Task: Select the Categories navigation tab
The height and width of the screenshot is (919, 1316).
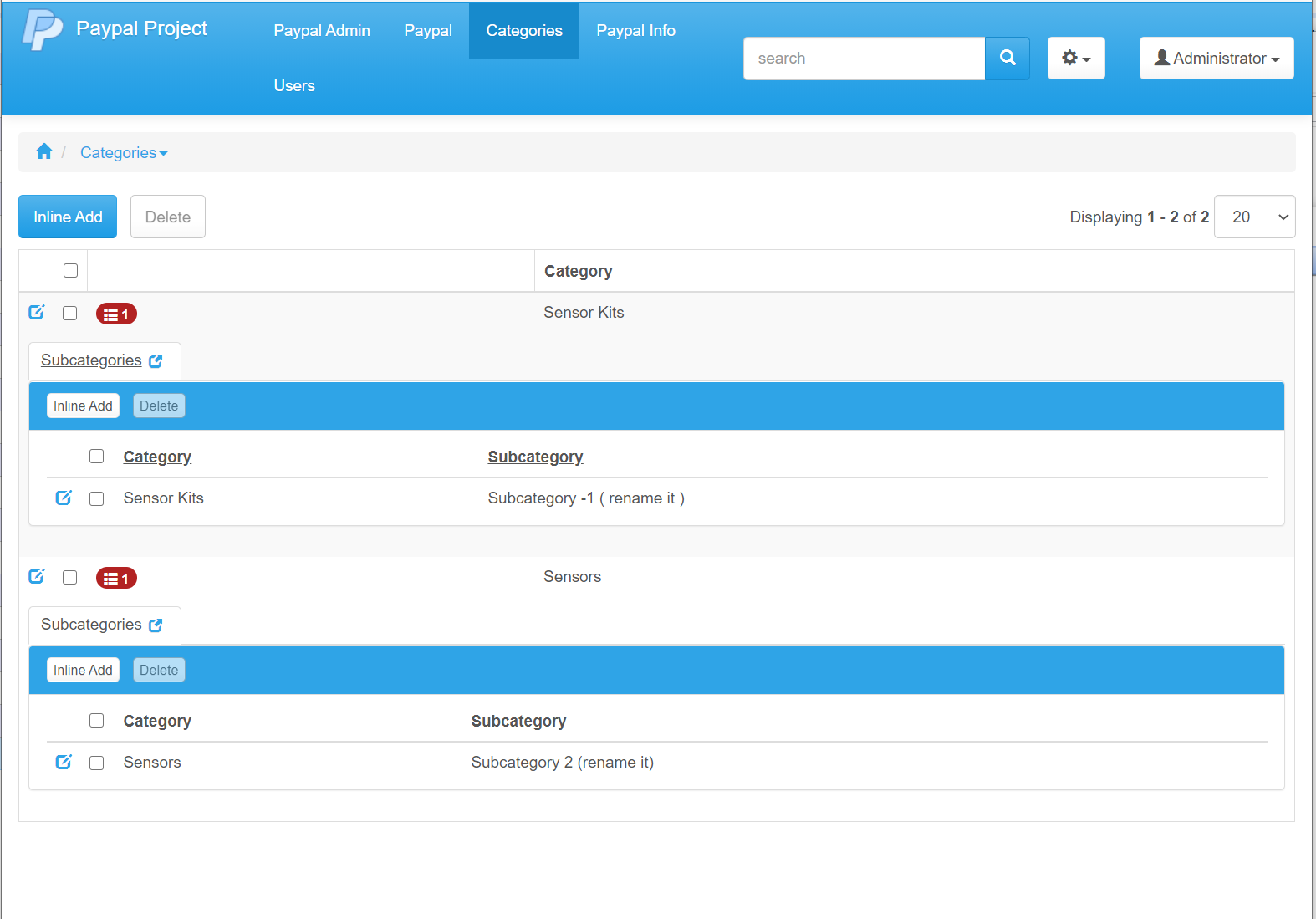Action: [x=524, y=31]
